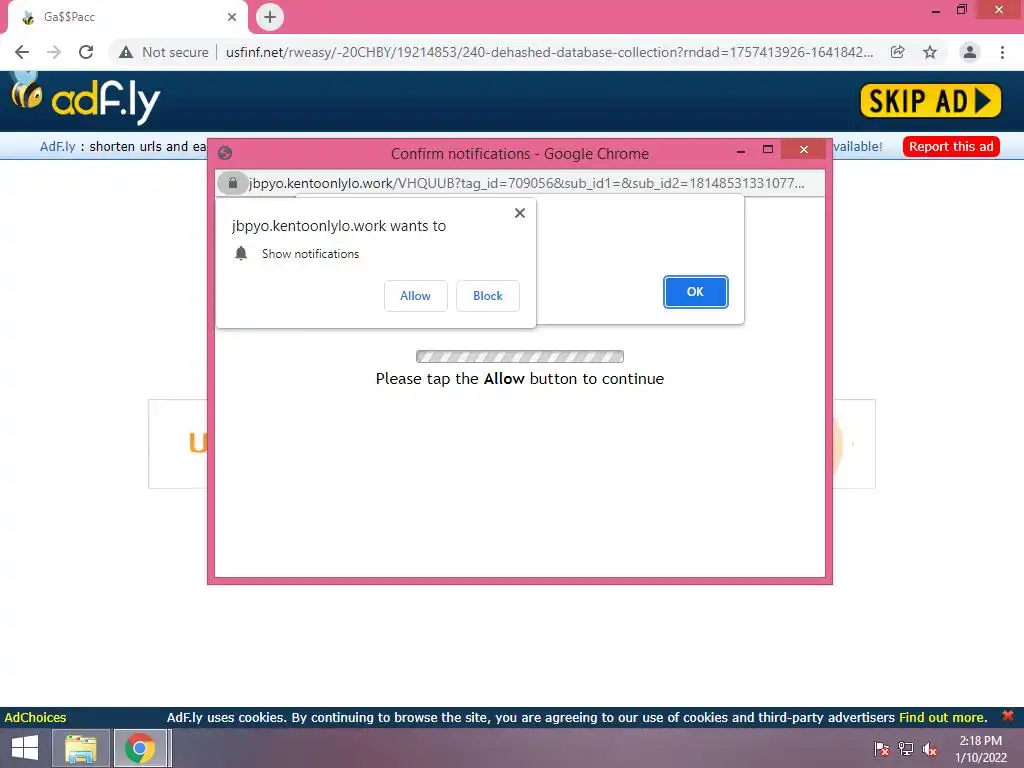This screenshot has width=1024, height=768.
Task: Open the Chrome profile avatar menu
Action: (970, 52)
